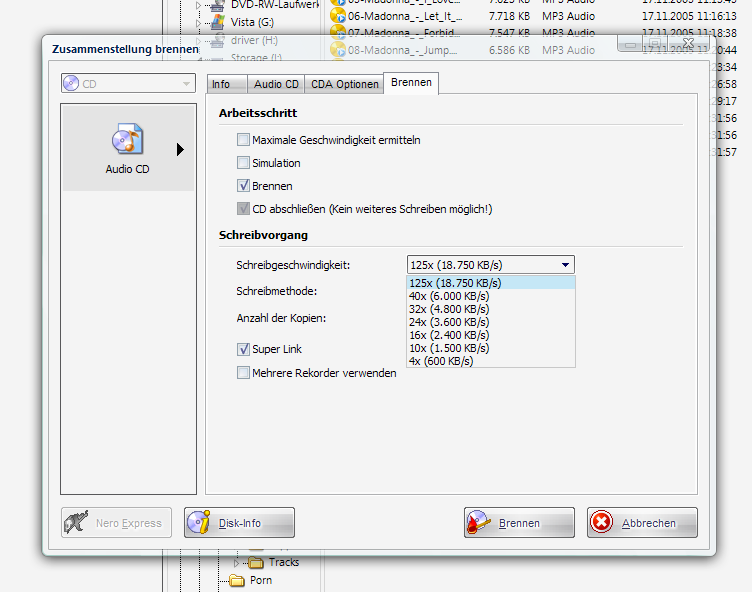Click the Porn folder icon
The height and width of the screenshot is (592, 752).
(x=237, y=580)
